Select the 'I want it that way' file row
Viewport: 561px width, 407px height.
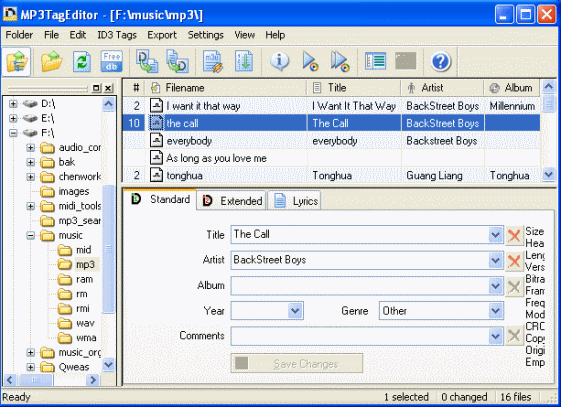coord(331,106)
